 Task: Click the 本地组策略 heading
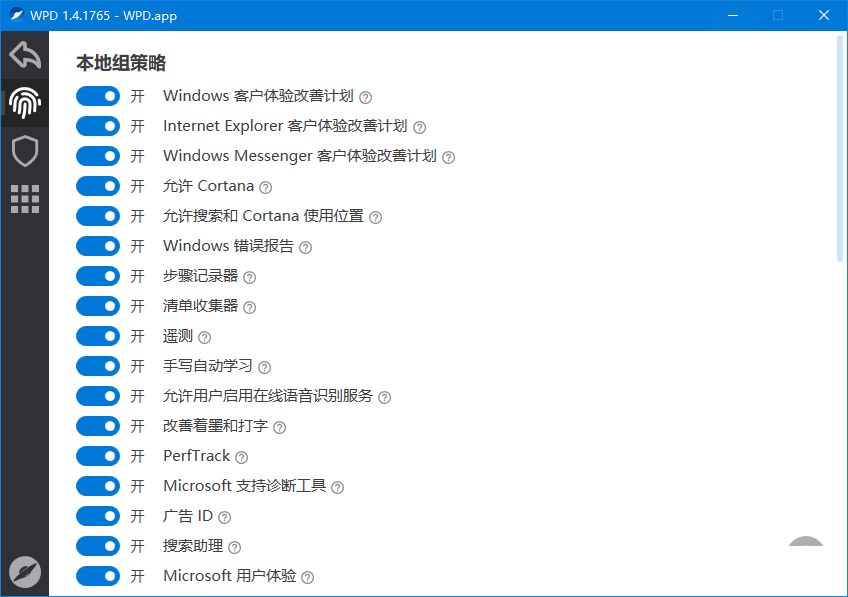121,63
